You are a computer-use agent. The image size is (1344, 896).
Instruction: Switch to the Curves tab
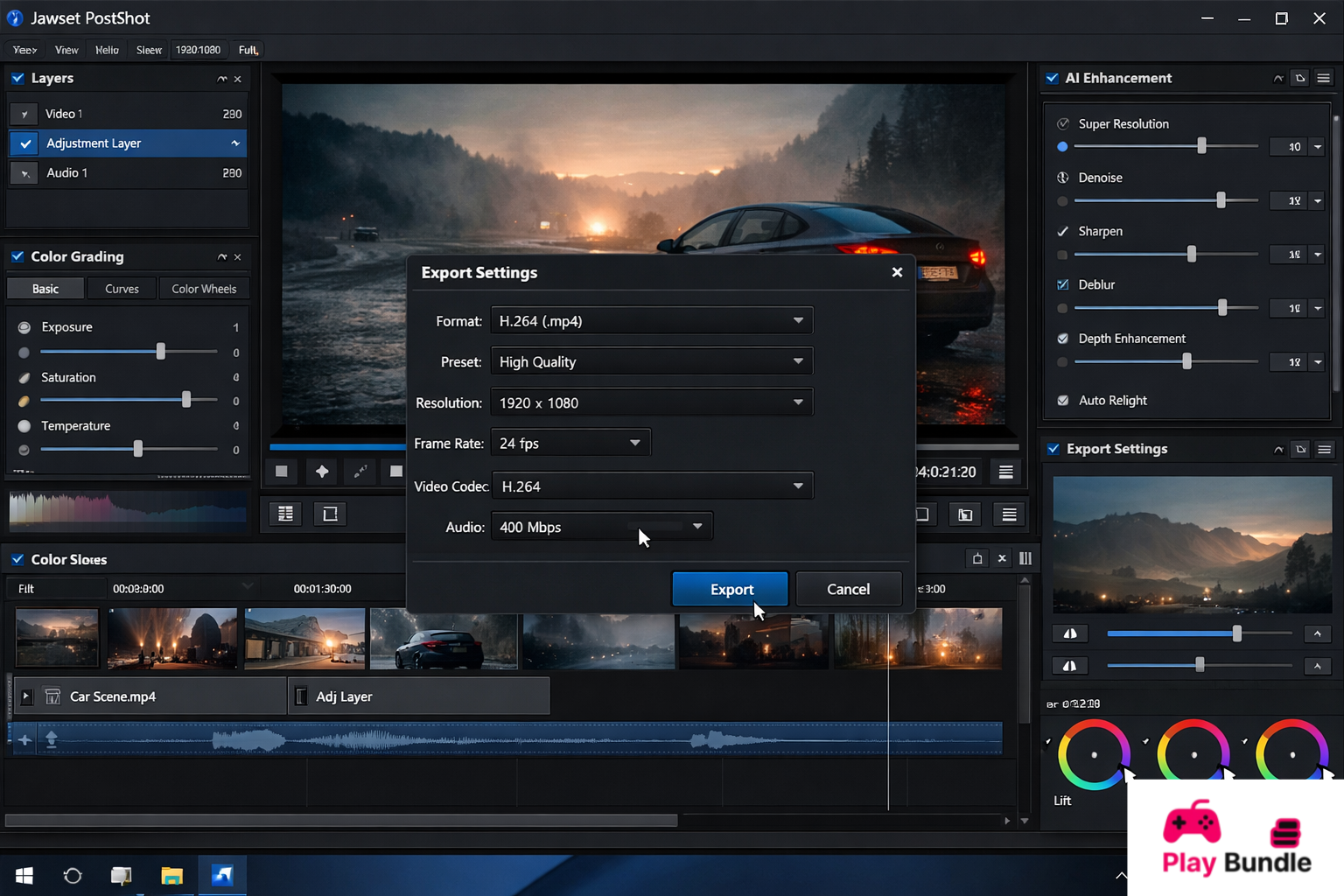click(122, 289)
